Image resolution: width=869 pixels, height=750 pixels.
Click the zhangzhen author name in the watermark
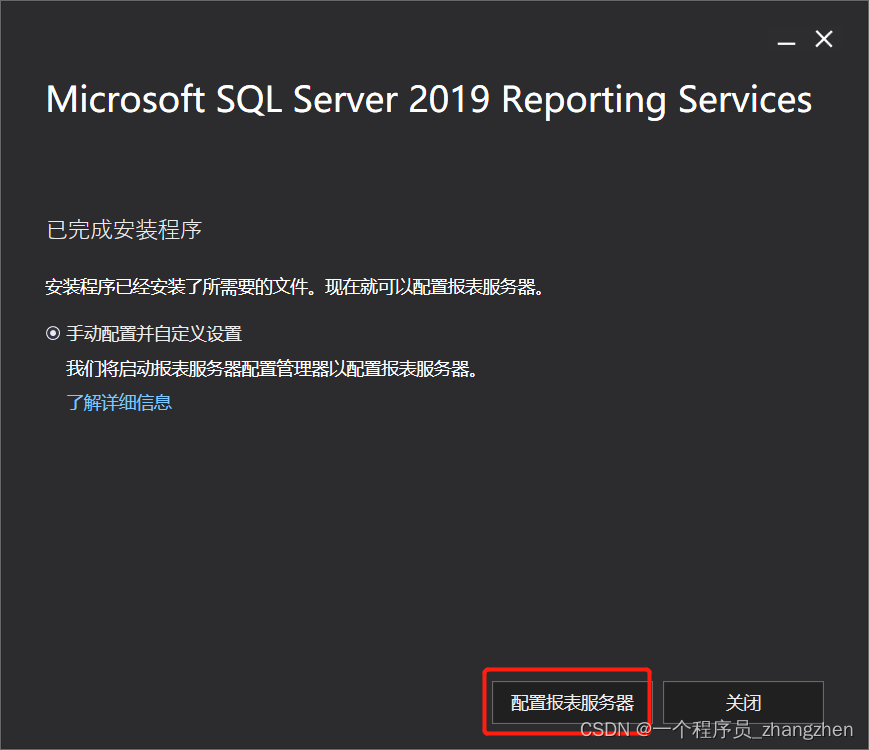pyautogui.click(x=807, y=730)
